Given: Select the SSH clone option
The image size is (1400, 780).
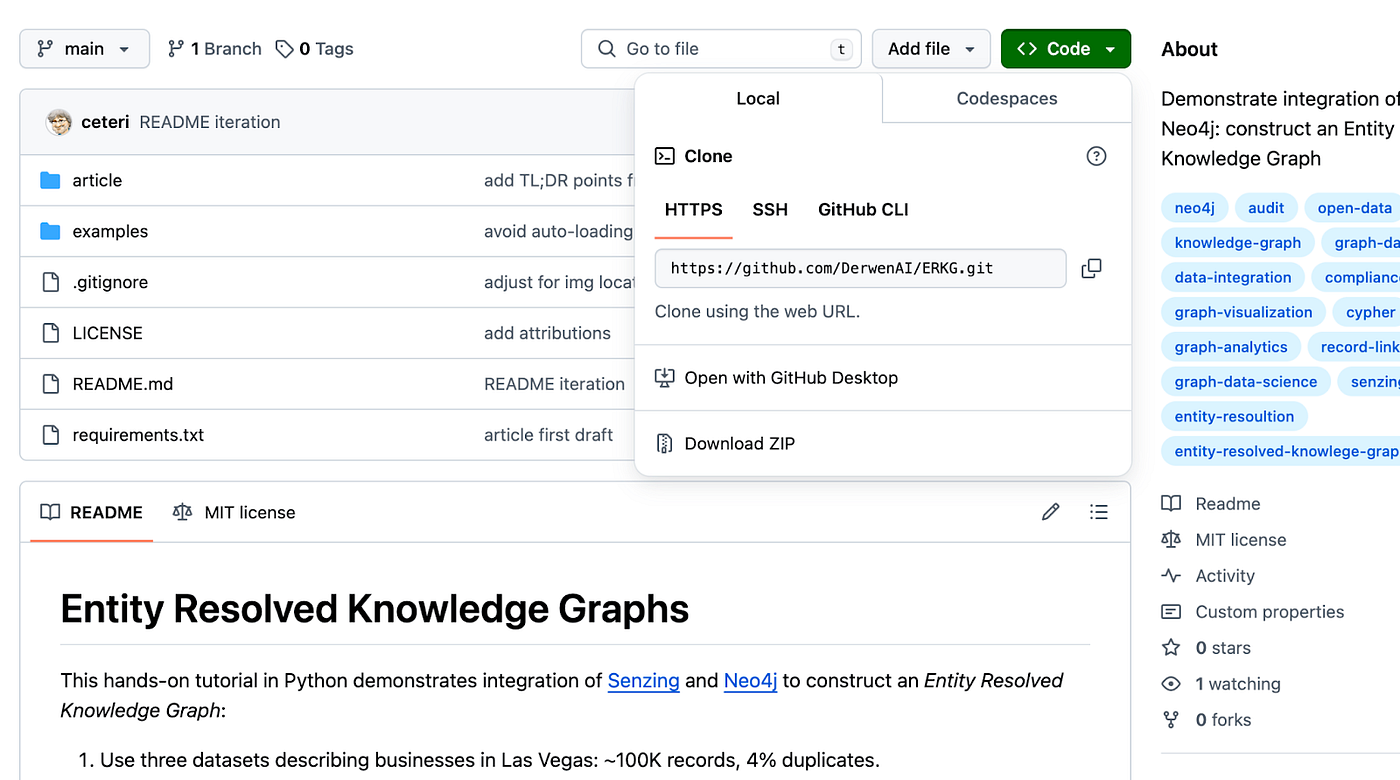Looking at the screenshot, I should tap(770, 210).
